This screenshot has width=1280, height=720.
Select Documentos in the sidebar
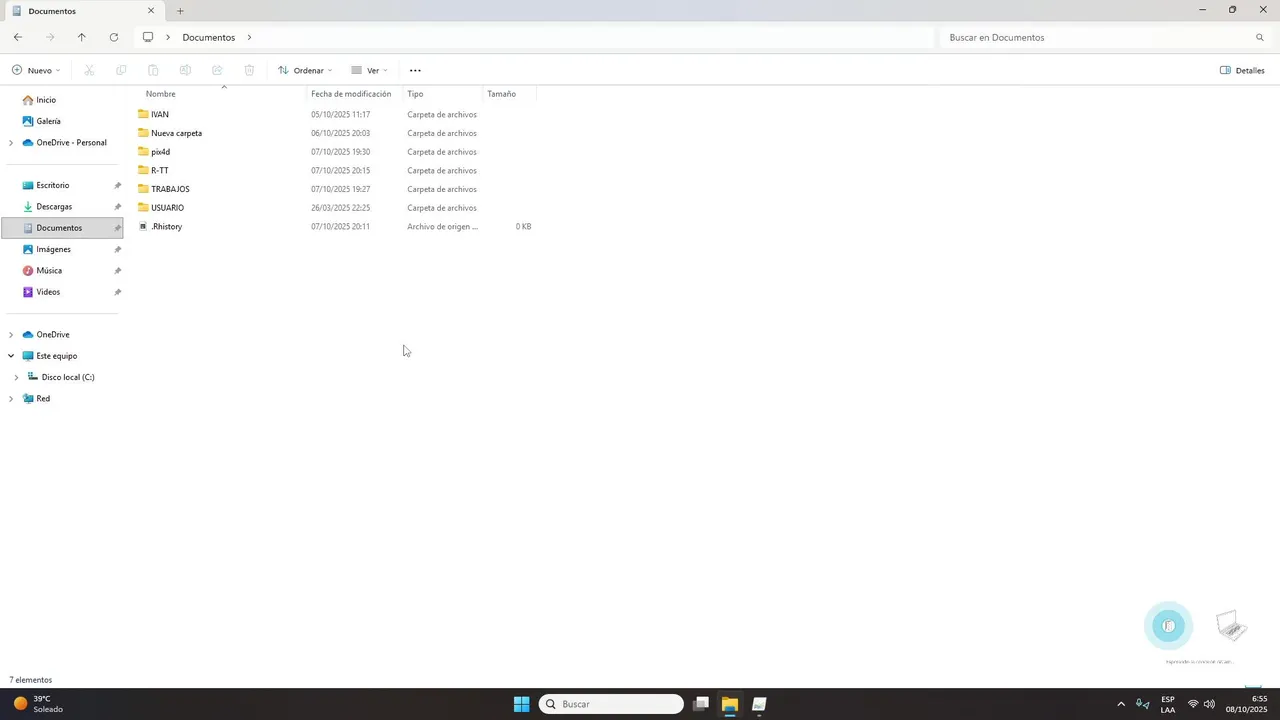point(62,228)
